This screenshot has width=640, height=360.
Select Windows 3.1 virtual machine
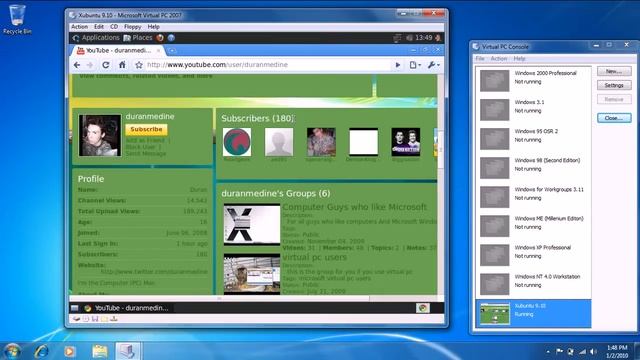tap(533, 109)
